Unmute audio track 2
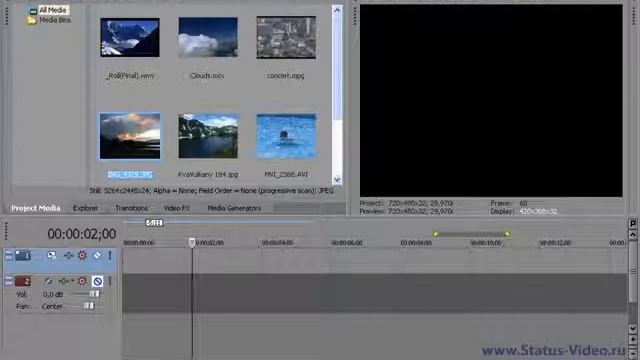 click(x=98, y=281)
